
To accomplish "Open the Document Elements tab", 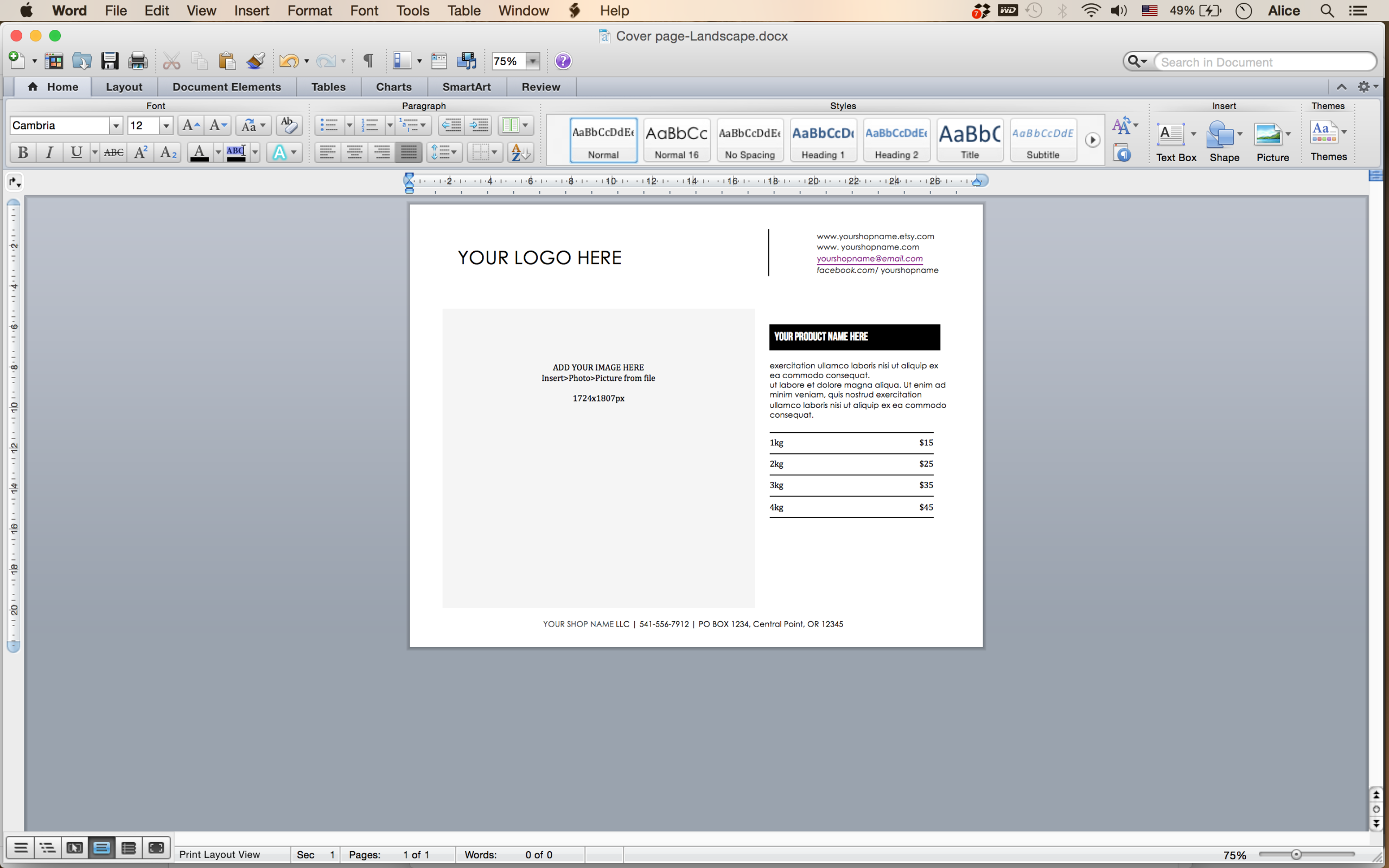I will point(227,87).
